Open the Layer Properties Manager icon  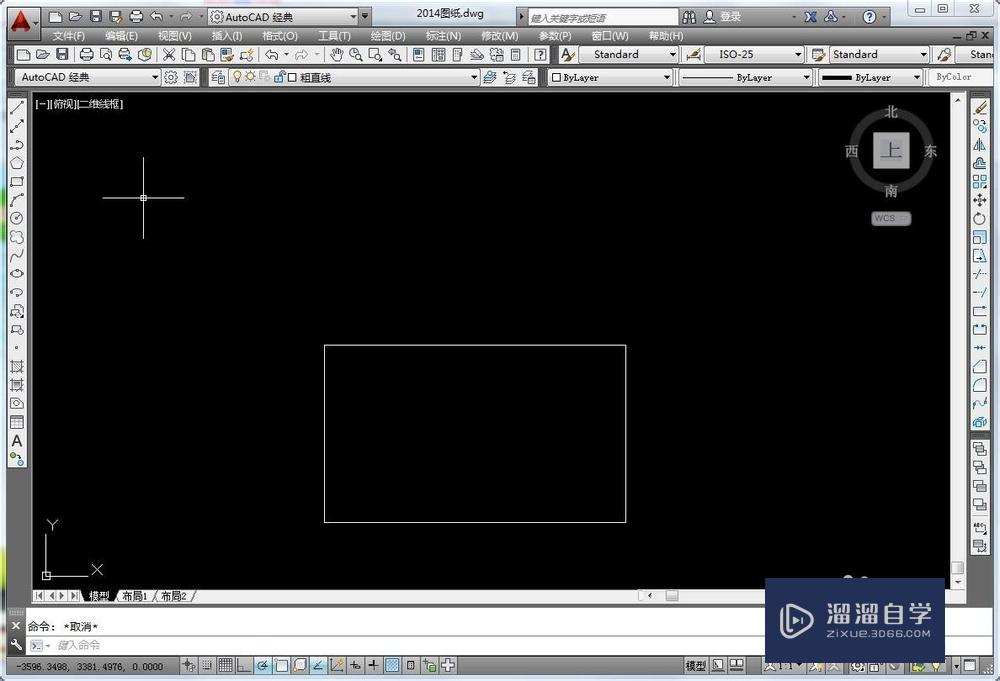[x=218, y=78]
